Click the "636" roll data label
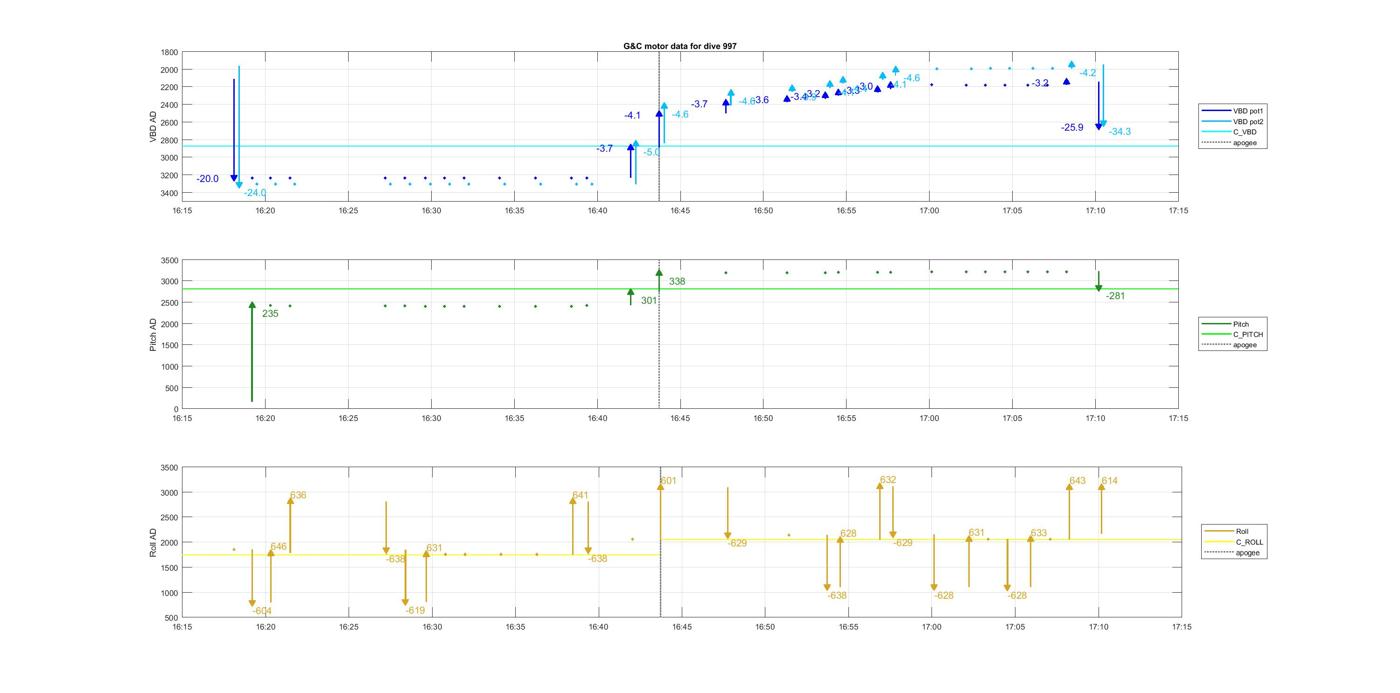Viewport: 1400px width, 693px height. [298, 496]
